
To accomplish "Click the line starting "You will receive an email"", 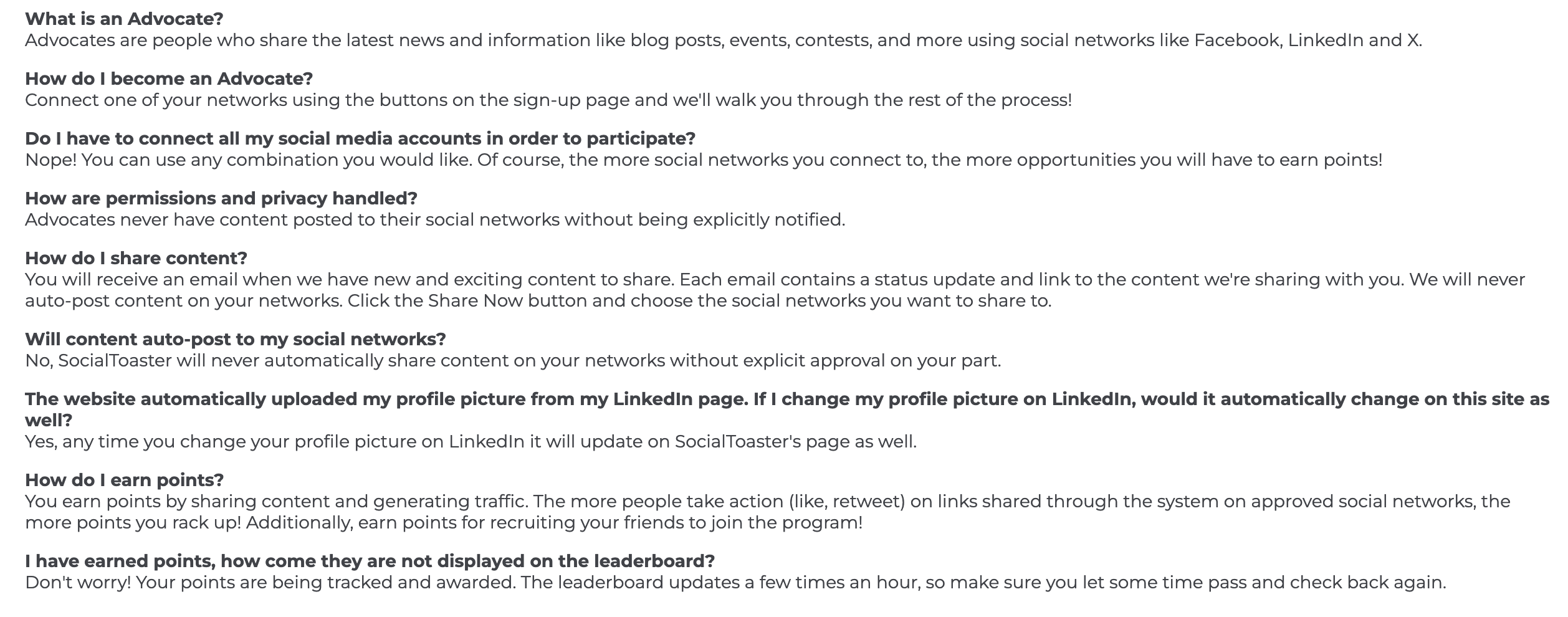I will click(x=774, y=279).
